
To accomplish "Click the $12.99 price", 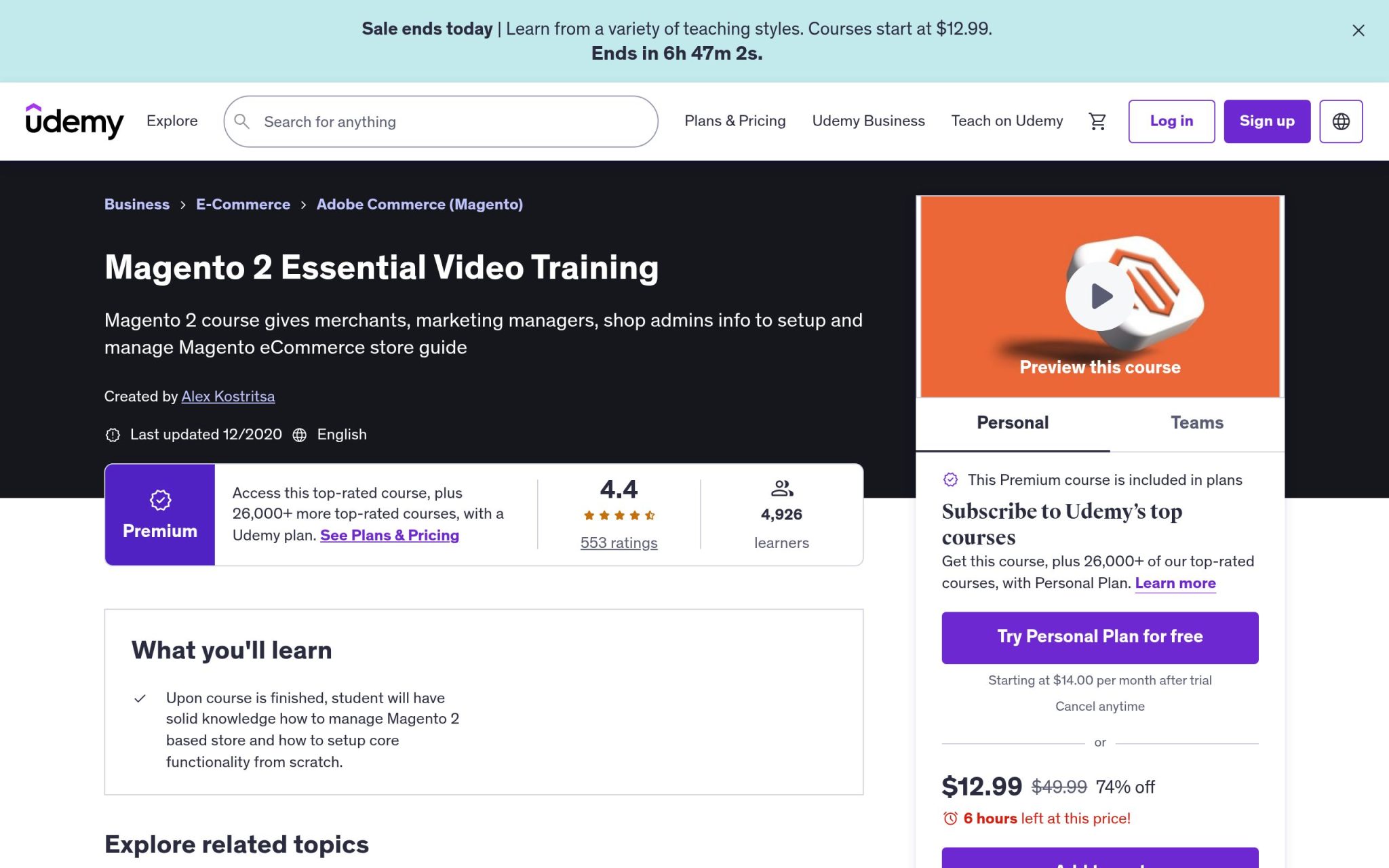I will (981, 787).
